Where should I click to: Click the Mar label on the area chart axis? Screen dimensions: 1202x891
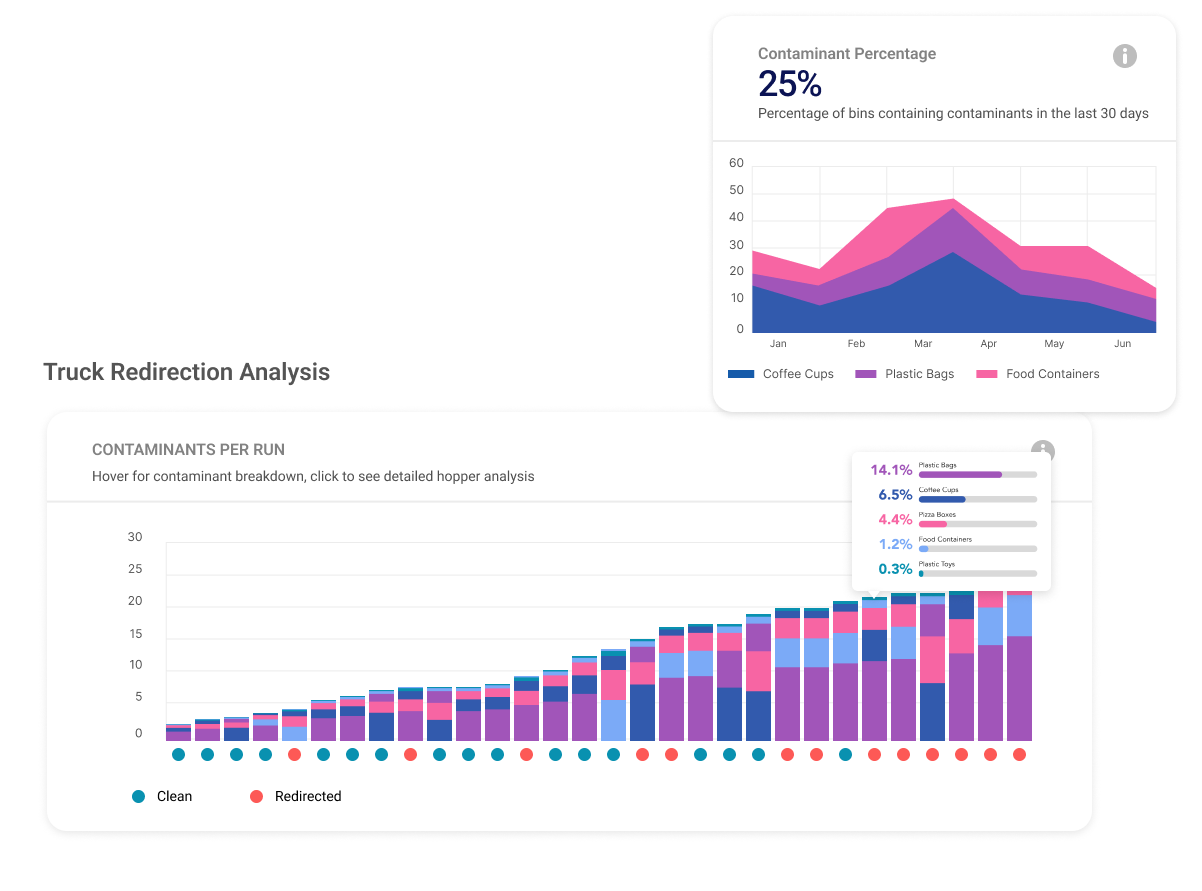pos(922,344)
